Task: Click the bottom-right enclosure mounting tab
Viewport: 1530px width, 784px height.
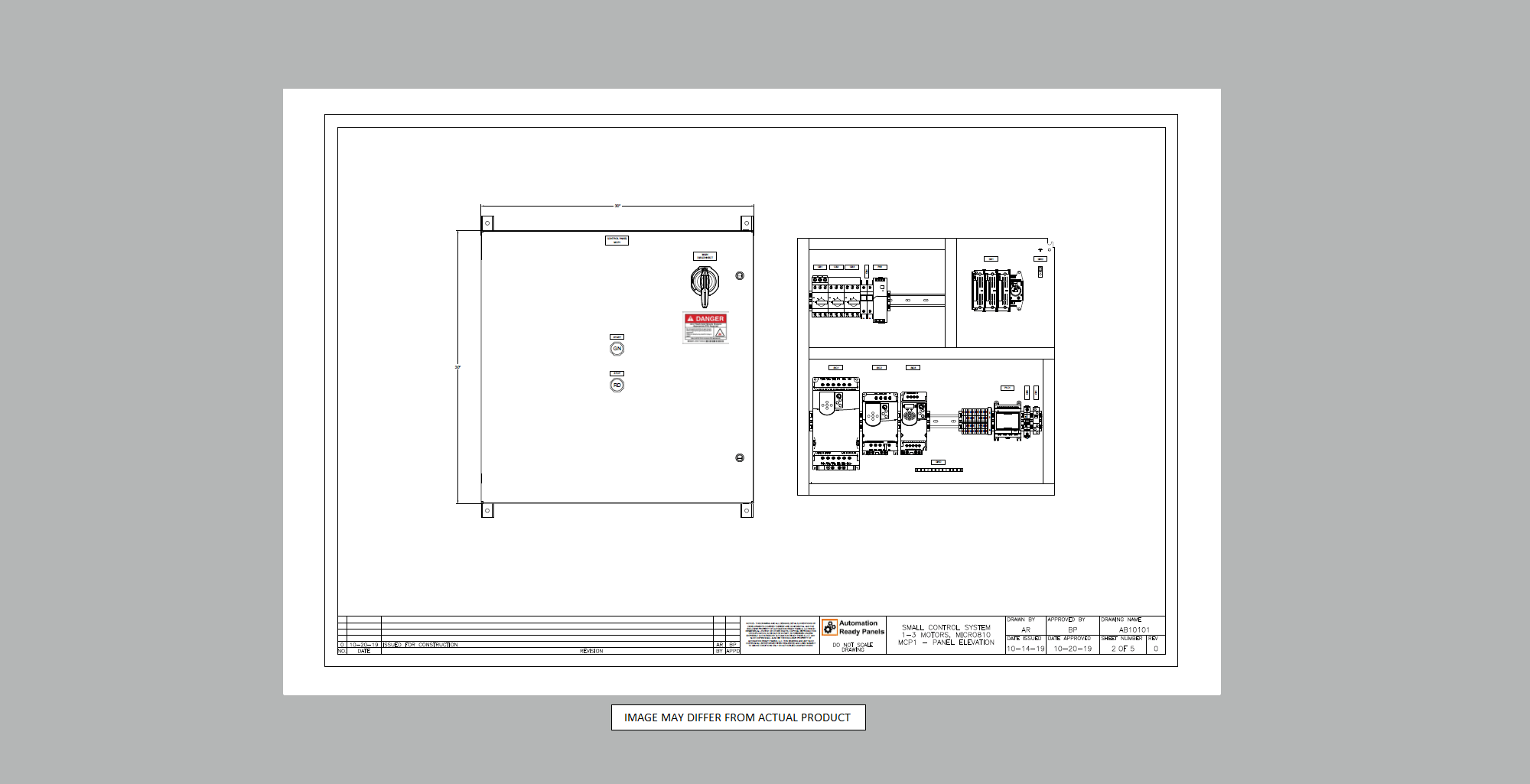Action: [747, 510]
